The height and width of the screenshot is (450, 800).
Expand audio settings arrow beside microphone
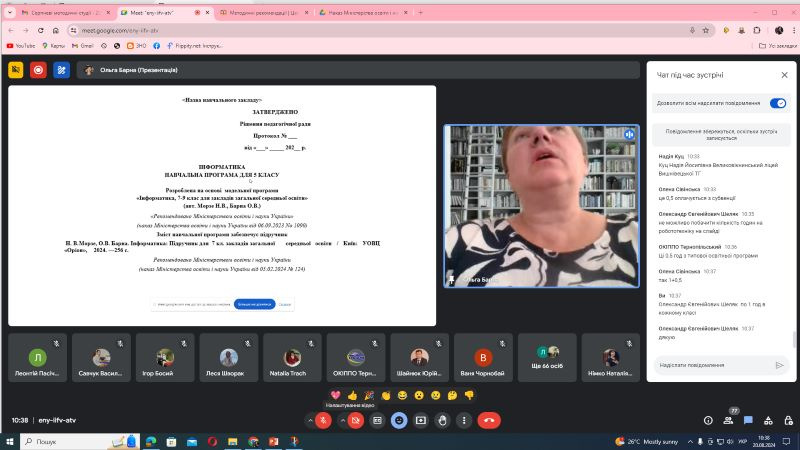pyautogui.click(x=310, y=420)
